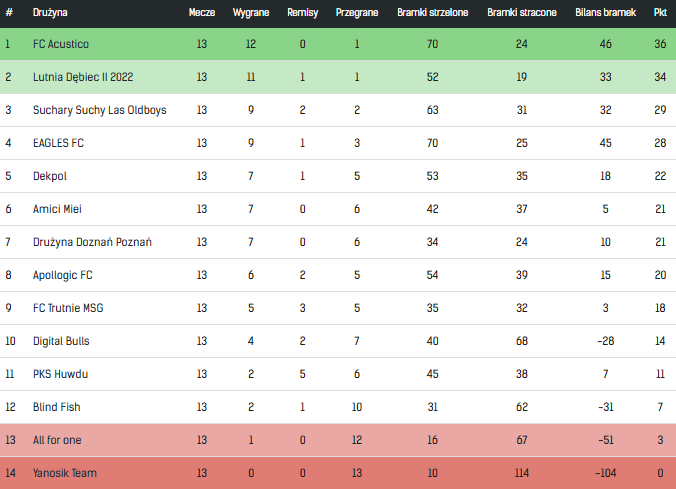
Task: Click the FC Trutnie MSG team
Action: (x=68, y=308)
